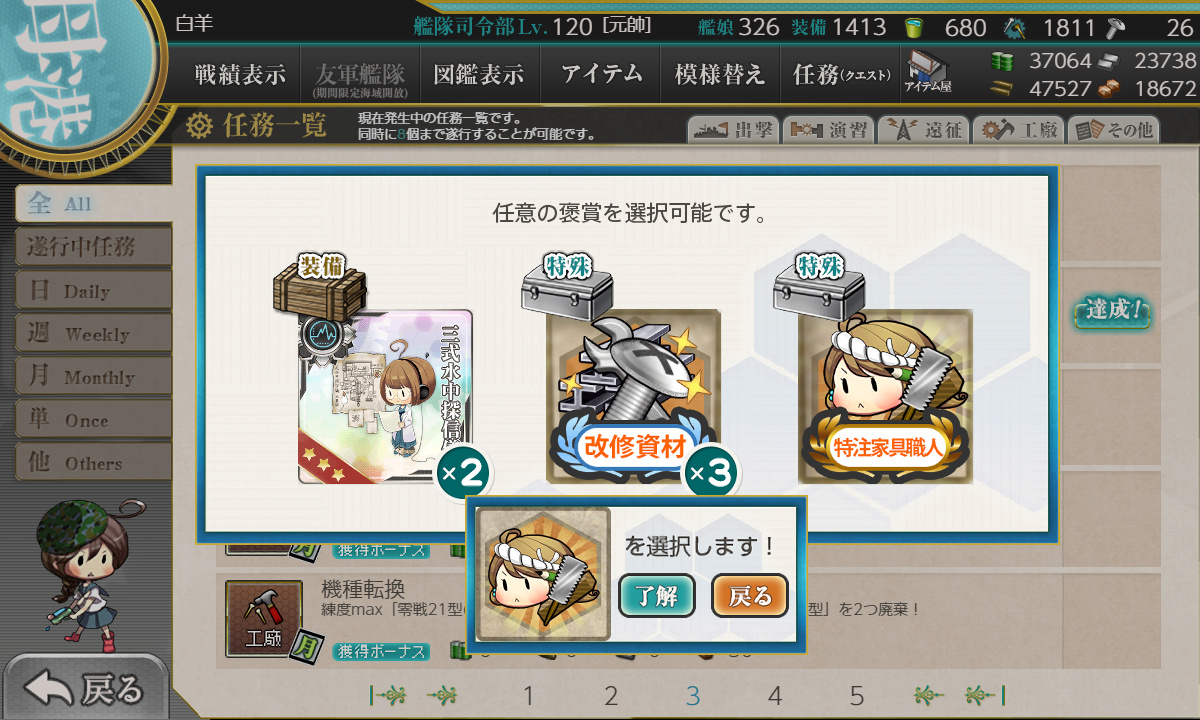
Task: Pick the 特注家具職人 furniture fairy reward
Action: pyautogui.click(x=885, y=397)
